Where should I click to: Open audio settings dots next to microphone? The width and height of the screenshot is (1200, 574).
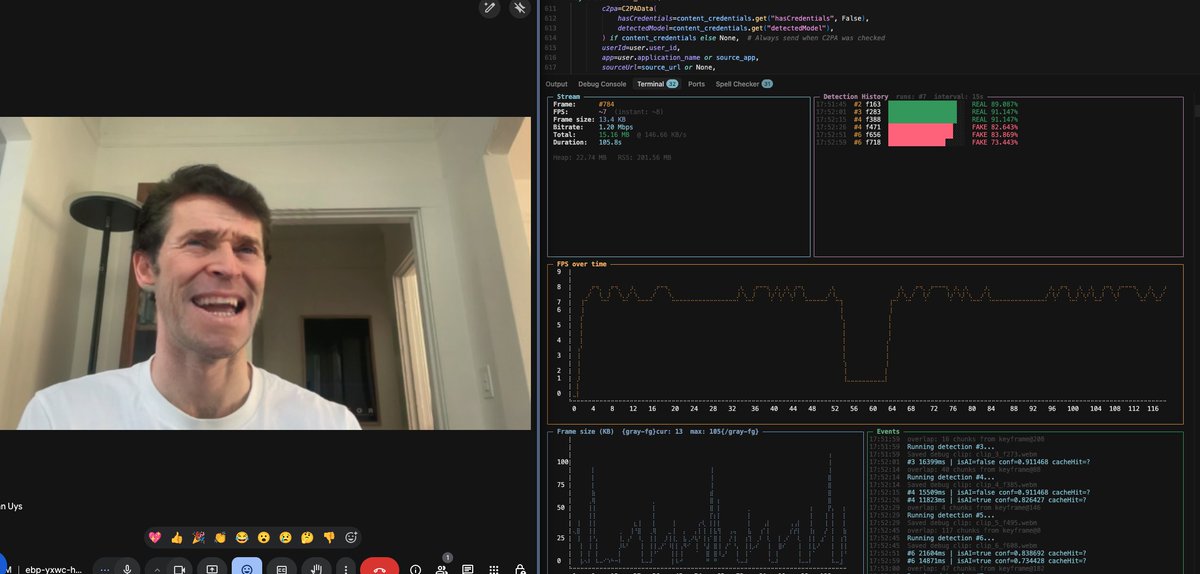pos(104,568)
